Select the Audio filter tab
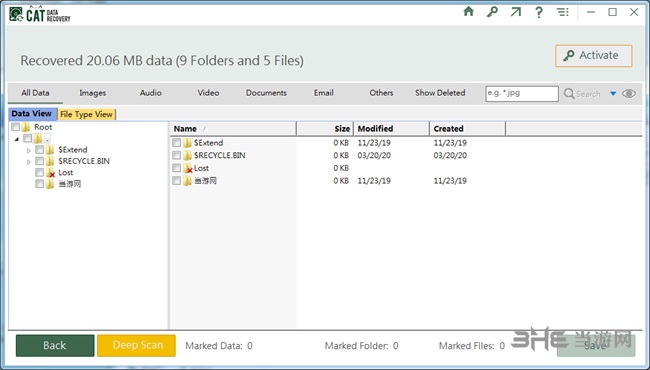 150,93
